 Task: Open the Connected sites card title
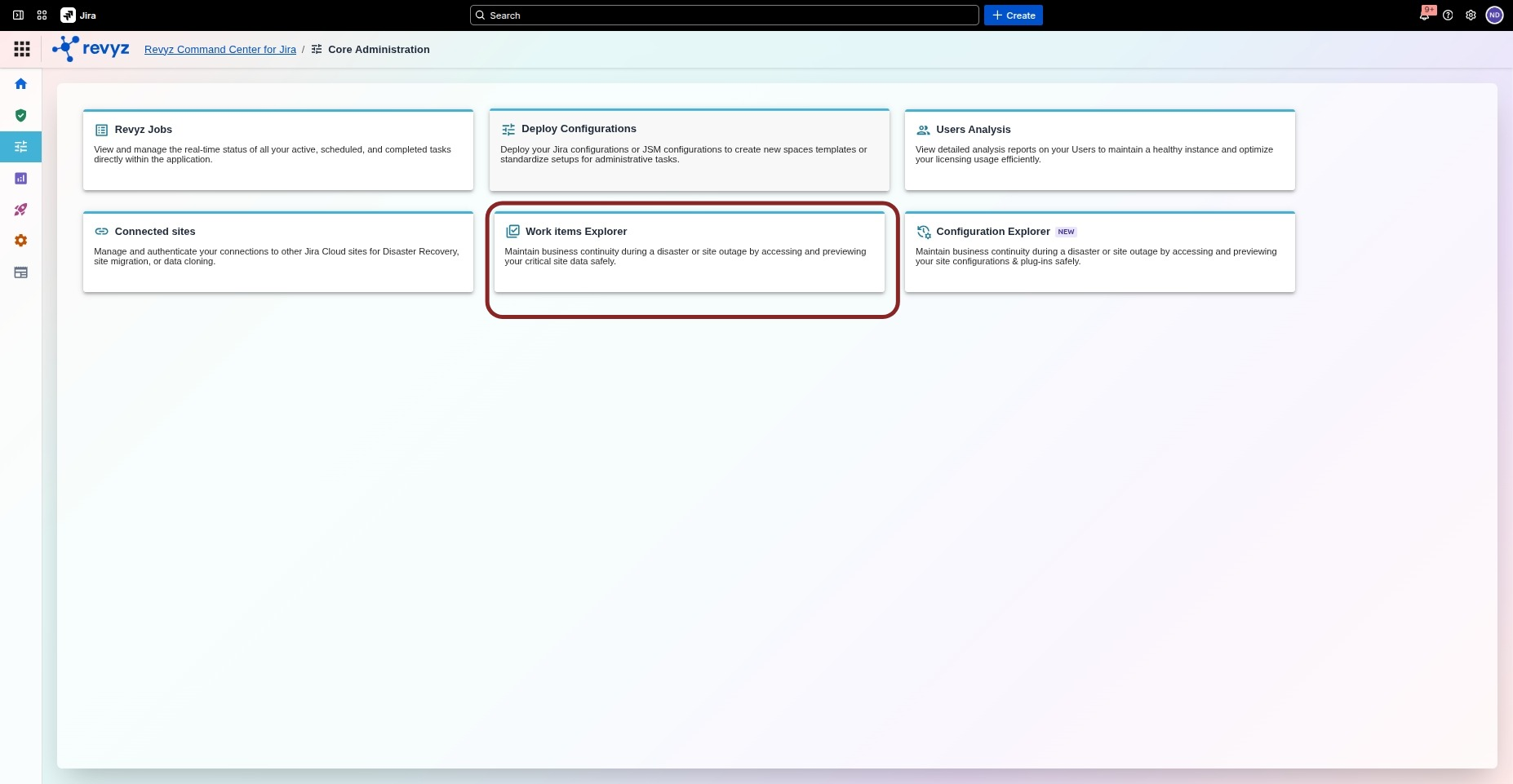155,232
